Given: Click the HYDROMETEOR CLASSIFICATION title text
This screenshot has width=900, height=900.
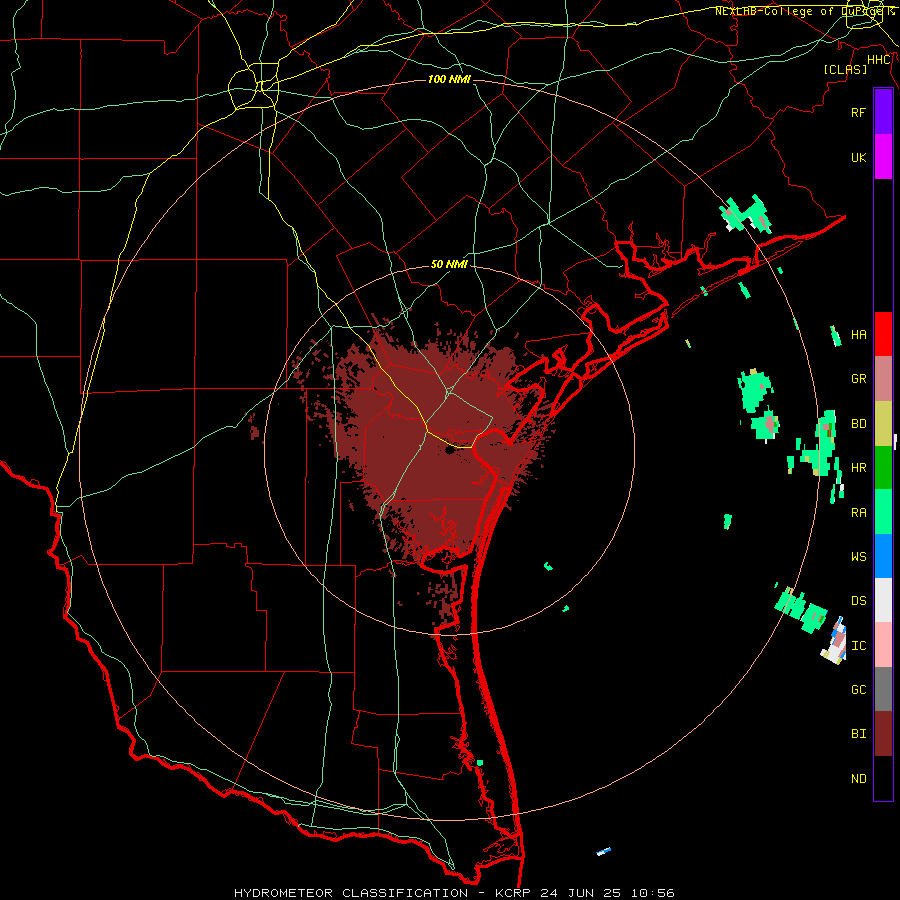Looking at the screenshot, I should point(351,893).
